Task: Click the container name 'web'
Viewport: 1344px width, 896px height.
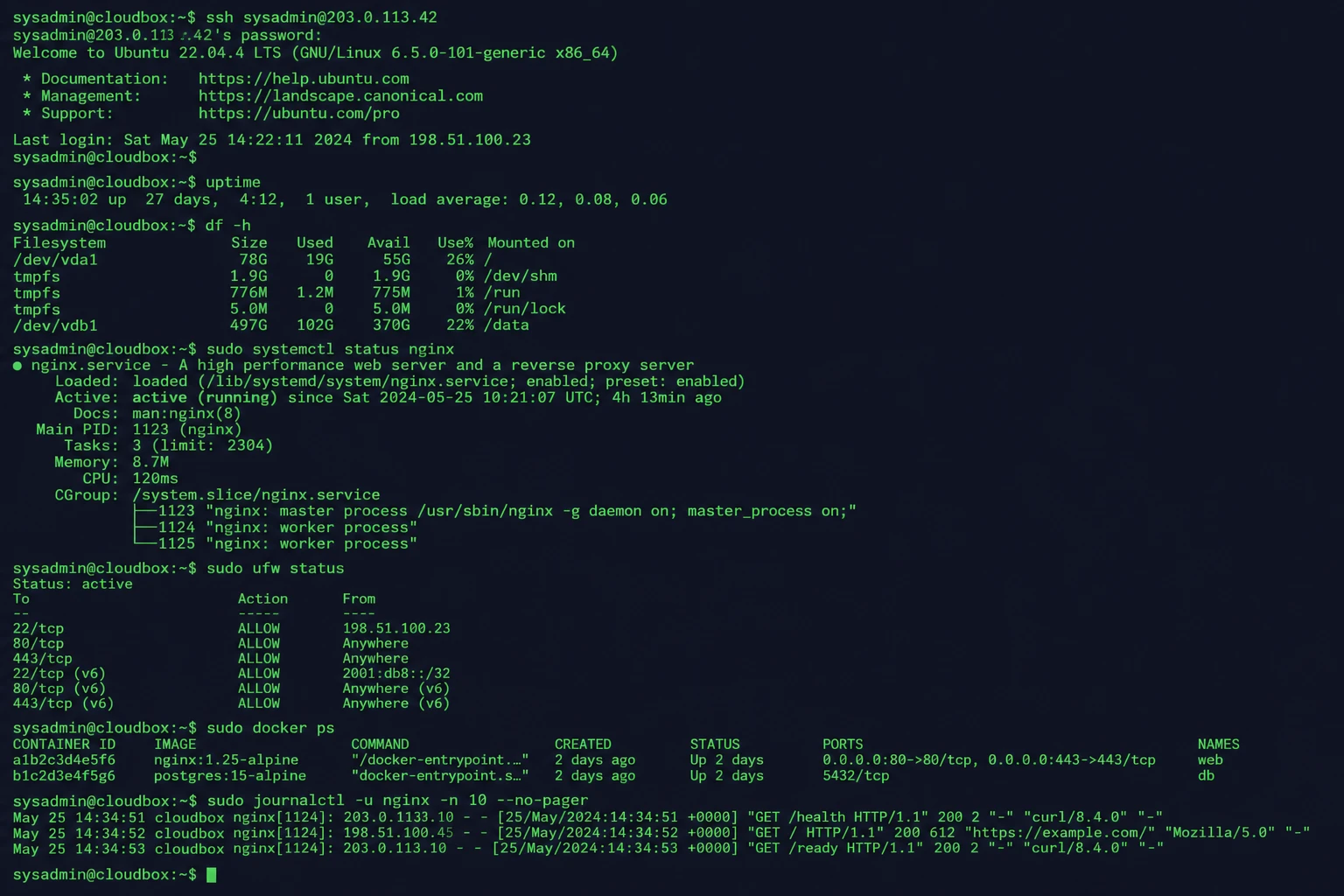Action: coord(1210,760)
